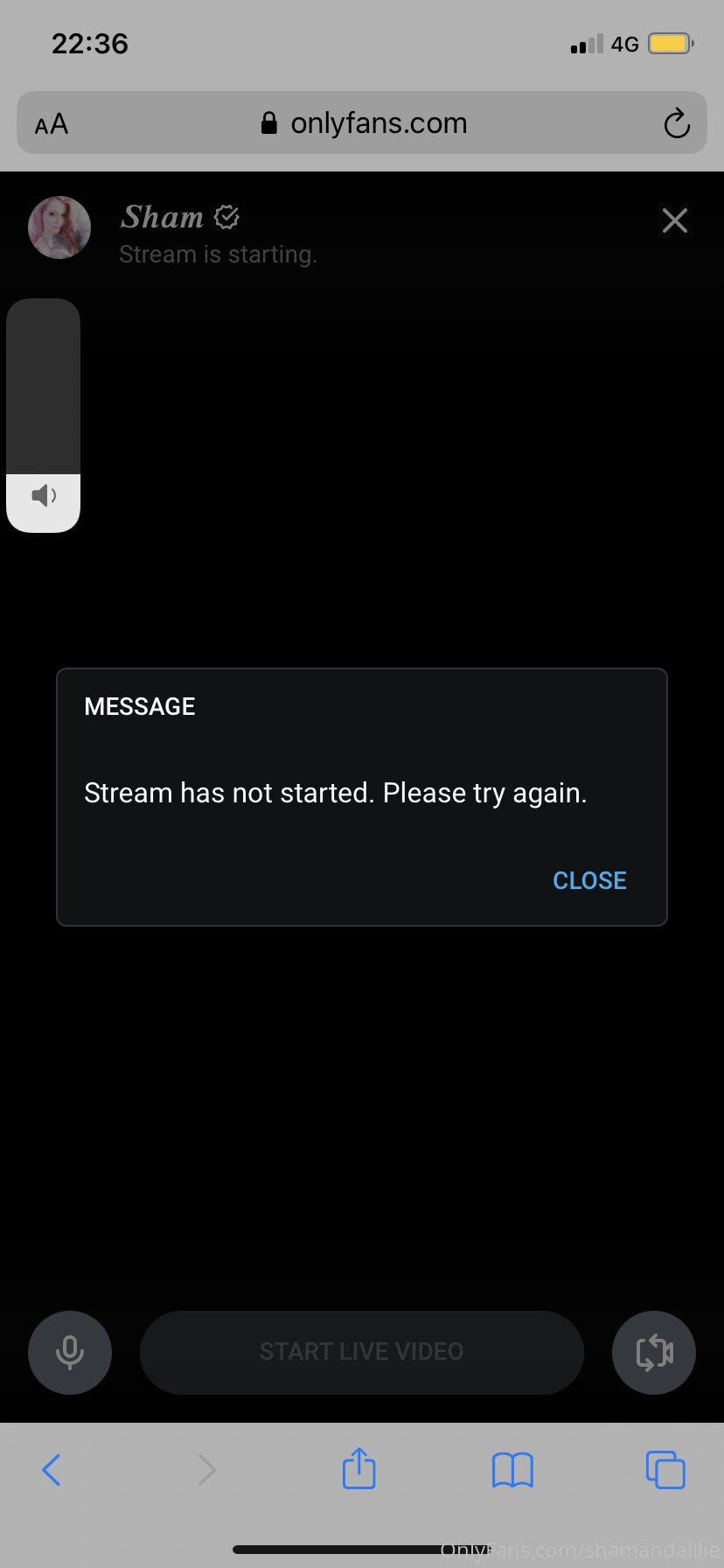Tap the microphone mute button
Viewport: 724px width, 1568px height.
(70, 1352)
